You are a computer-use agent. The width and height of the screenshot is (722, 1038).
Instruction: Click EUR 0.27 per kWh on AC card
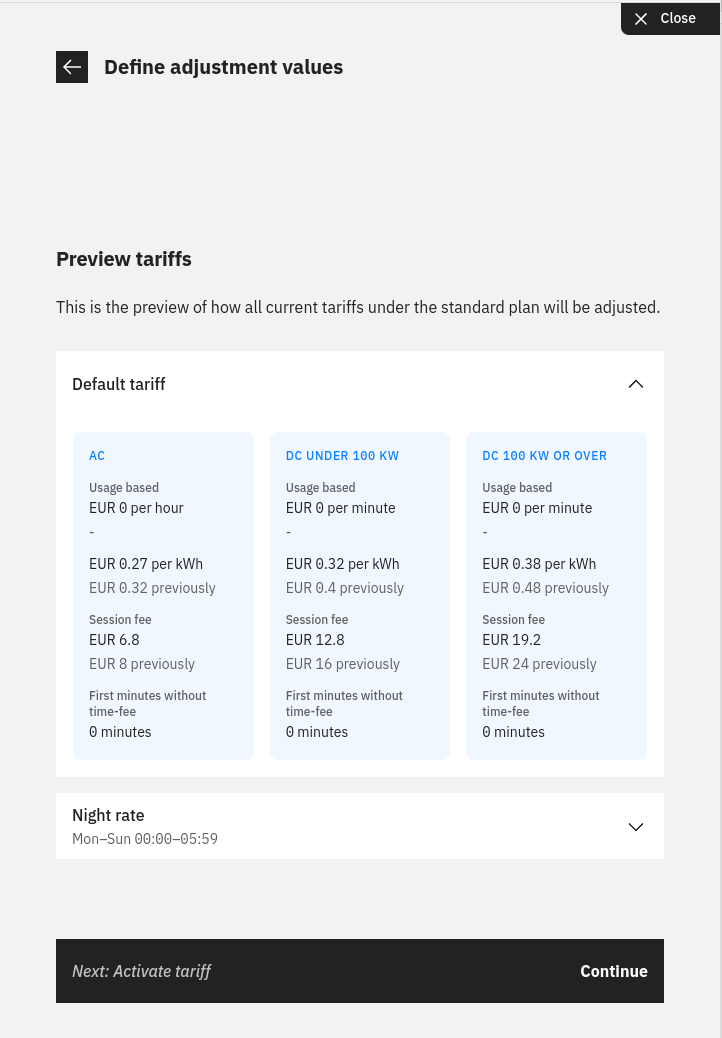tap(146, 564)
